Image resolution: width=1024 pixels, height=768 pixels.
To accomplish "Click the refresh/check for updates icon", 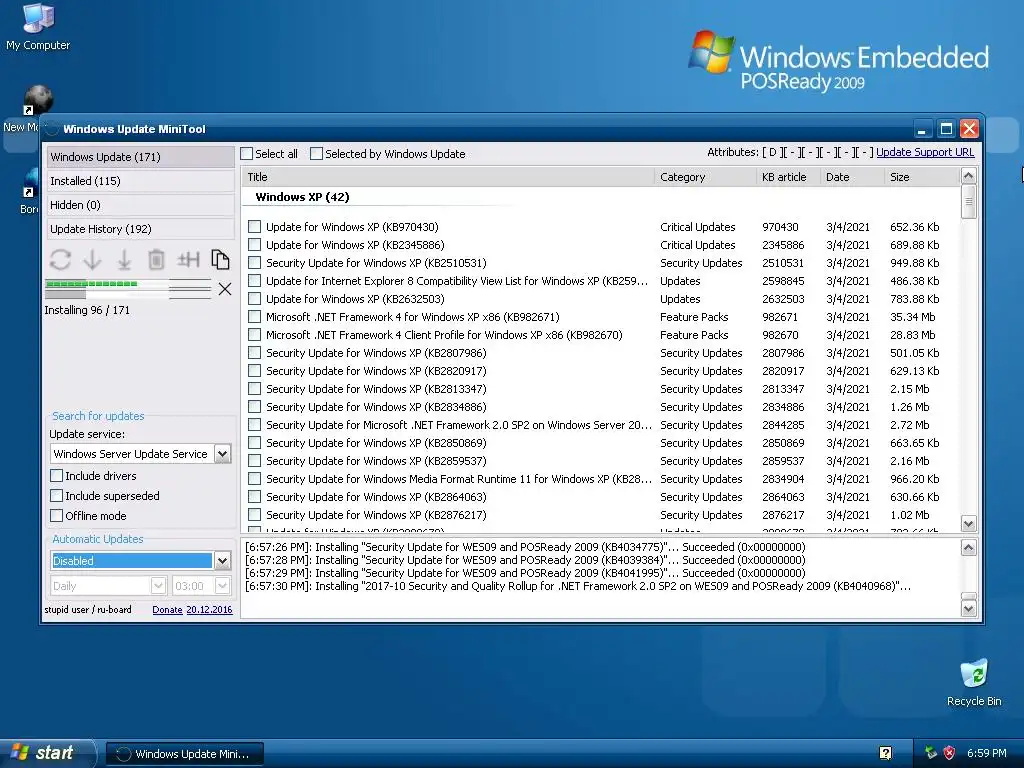I will (60, 260).
